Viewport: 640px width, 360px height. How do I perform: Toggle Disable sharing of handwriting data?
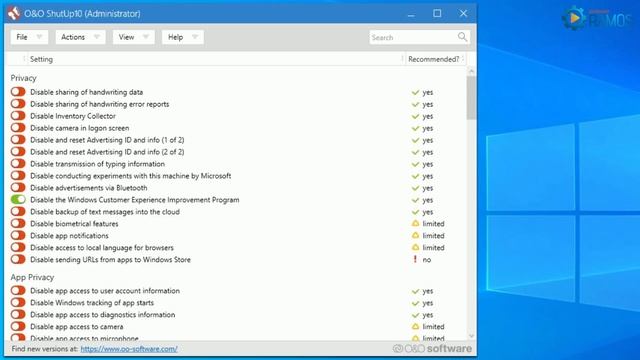point(18,92)
